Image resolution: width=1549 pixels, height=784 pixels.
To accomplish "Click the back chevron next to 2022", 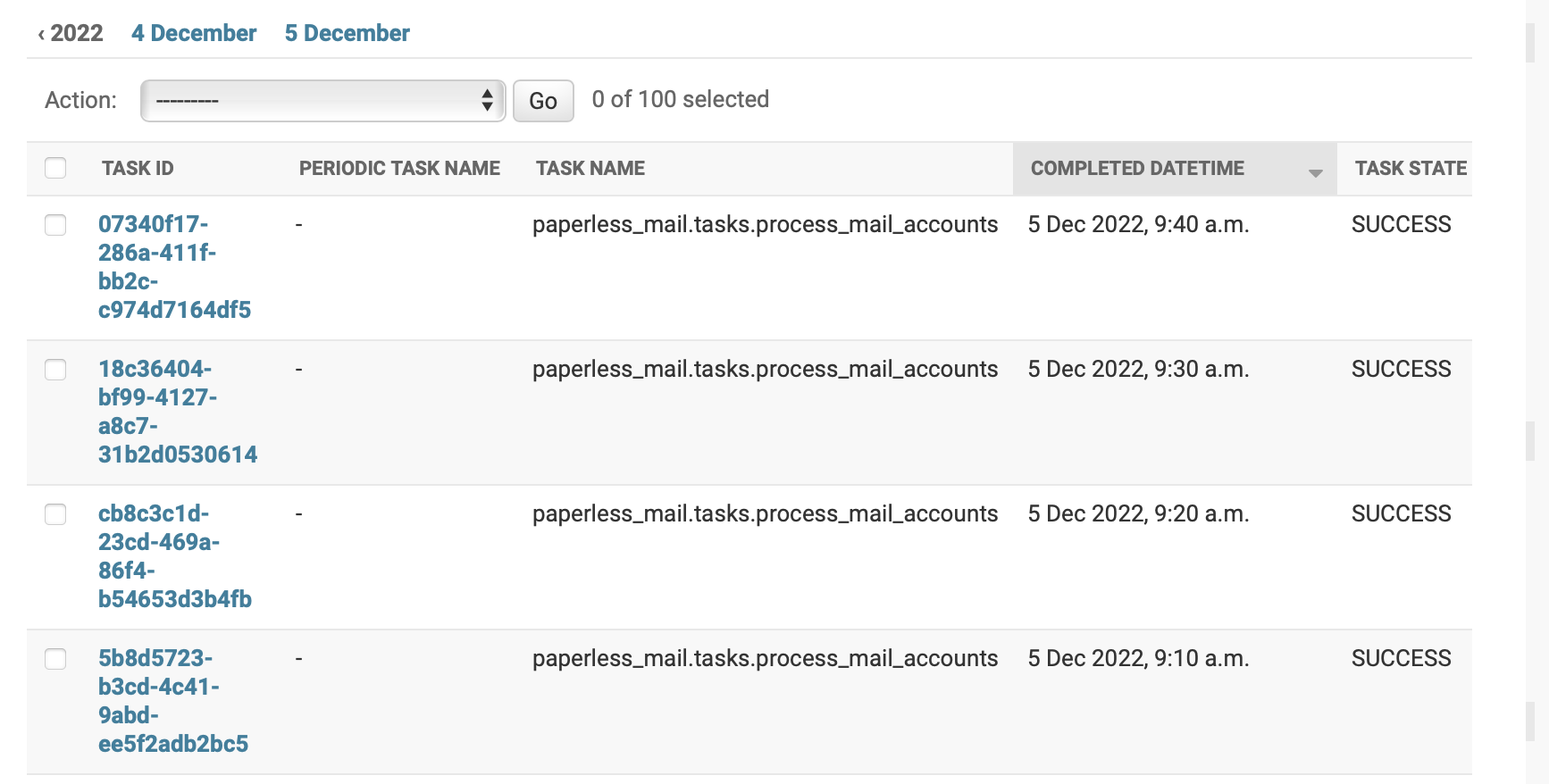I will click(x=39, y=33).
